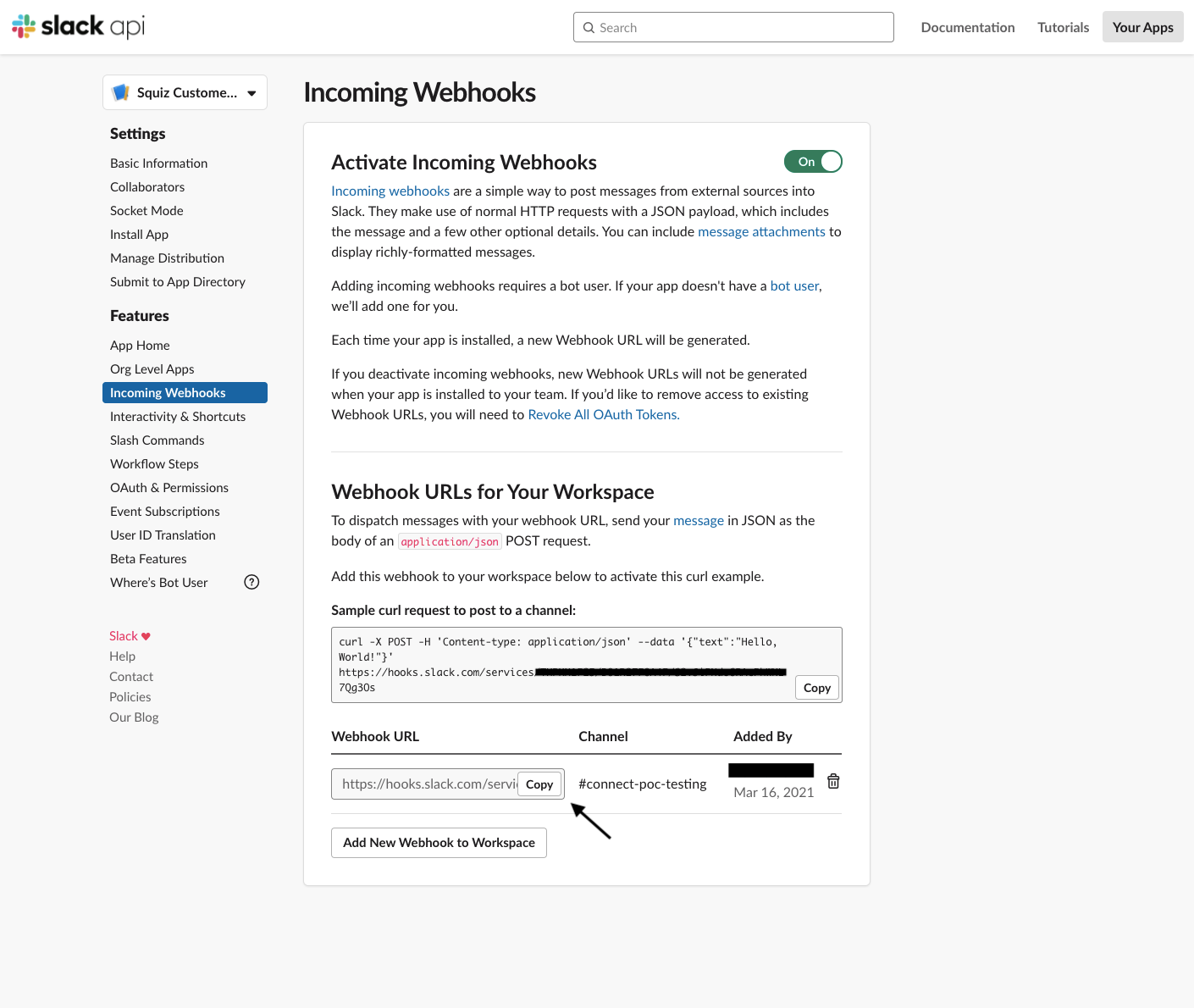1194x1008 pixels.
Task: Click the Slack API logo
Action: 78,26
